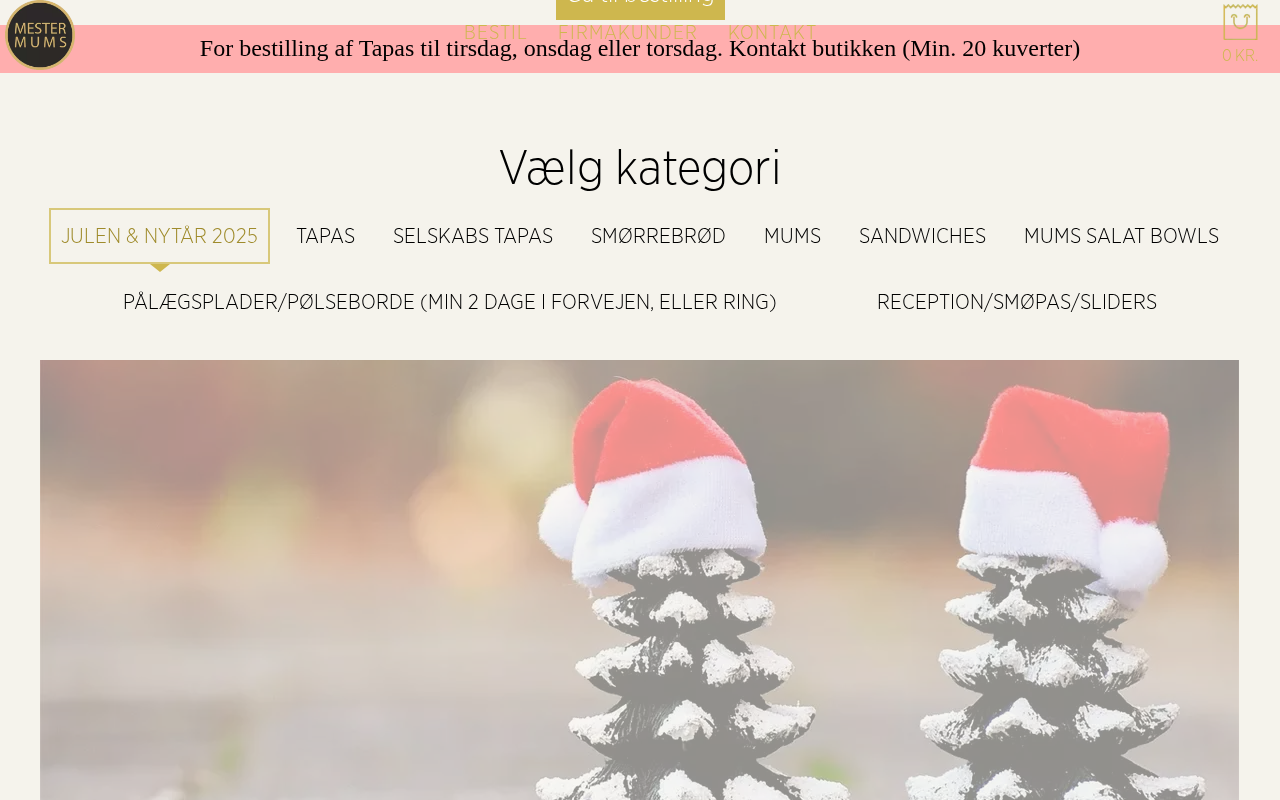Click the 0 KR. cart total
The width and height of the screenshot is (1280, 800).
coord(1240,55)
